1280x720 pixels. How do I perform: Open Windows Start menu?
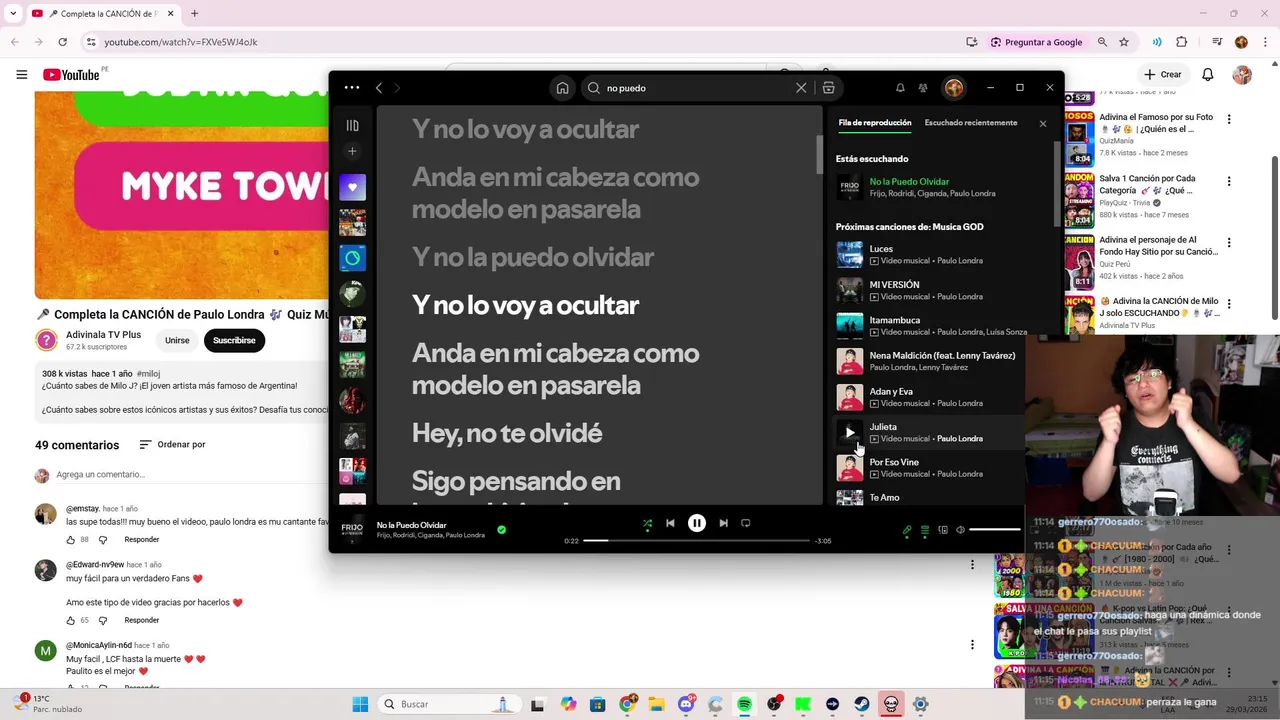point(360,704)
